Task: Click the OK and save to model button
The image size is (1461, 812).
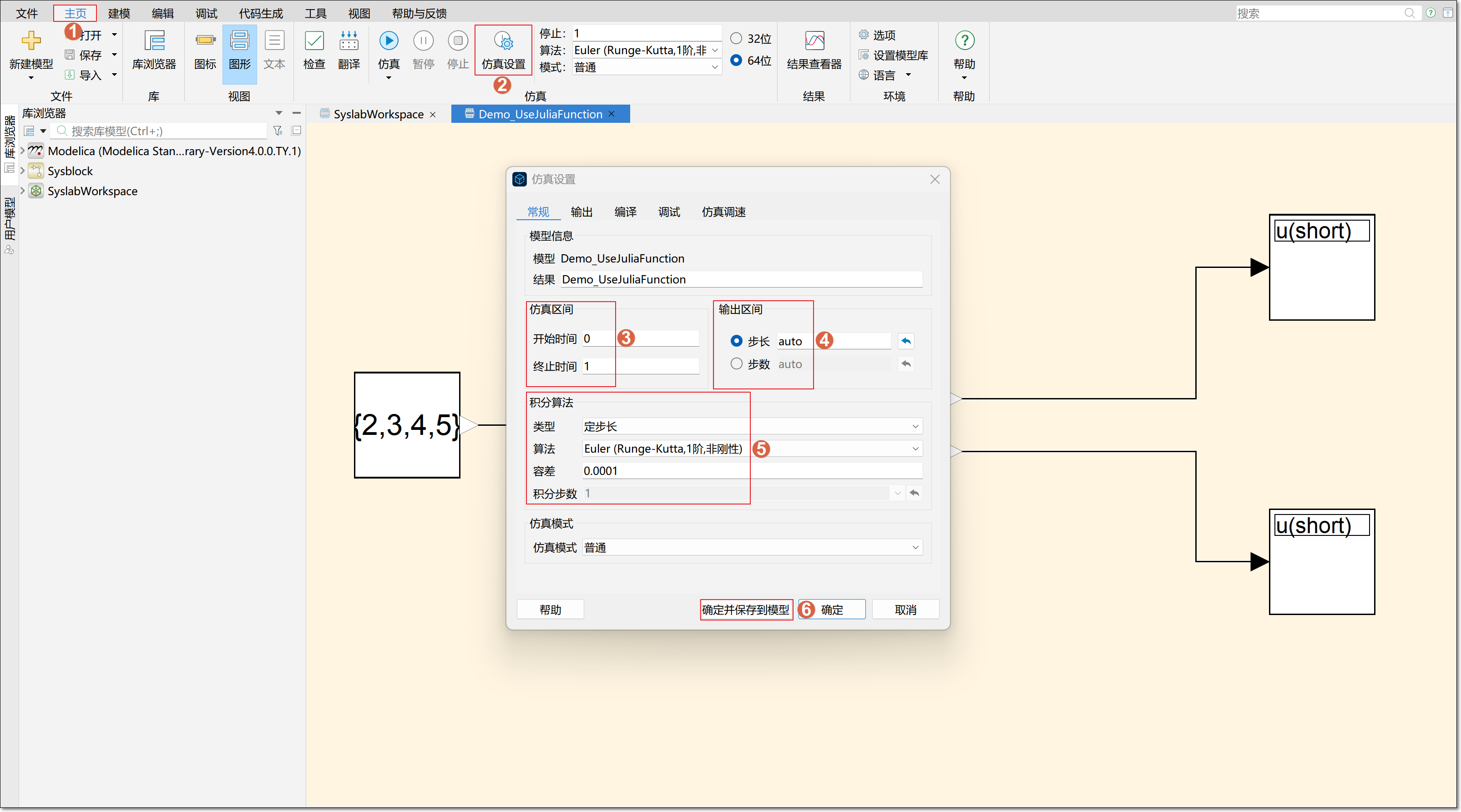Action: 745,610
